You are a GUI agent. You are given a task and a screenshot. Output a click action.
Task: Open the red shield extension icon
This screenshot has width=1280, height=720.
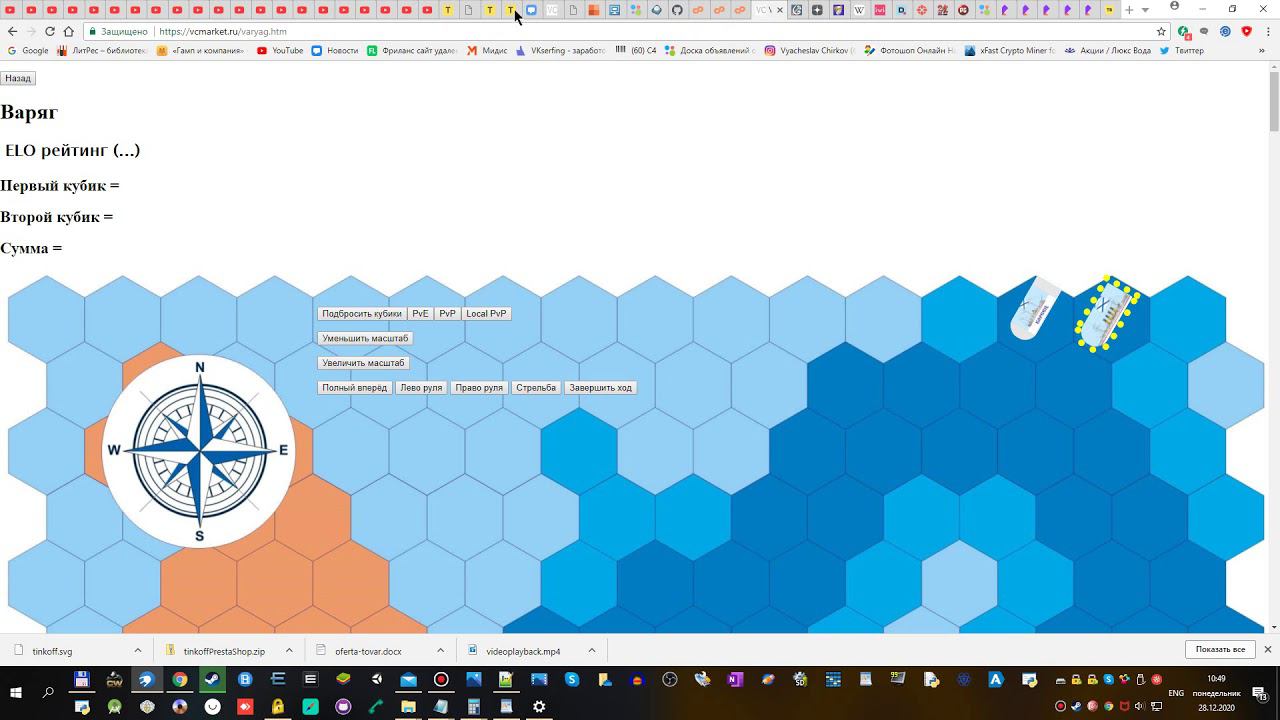coord(1246,31)
